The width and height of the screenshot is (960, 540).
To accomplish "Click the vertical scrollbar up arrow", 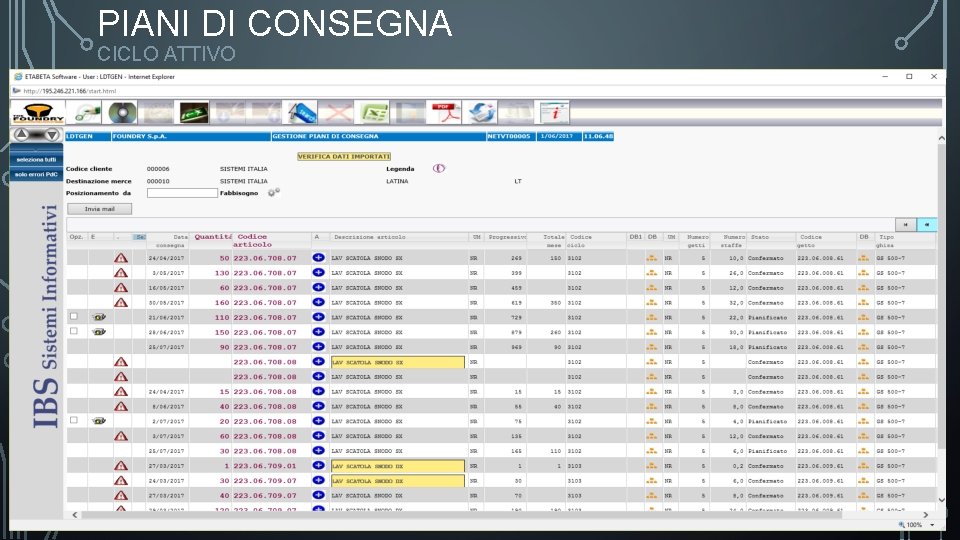I will 941,138.
